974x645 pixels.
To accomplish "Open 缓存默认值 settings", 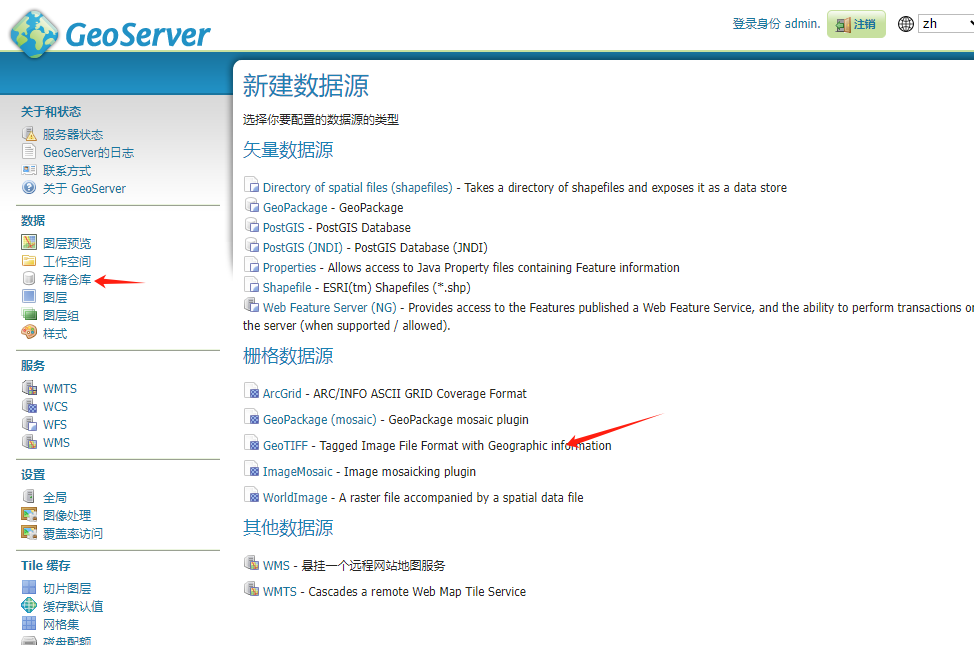I will tap(73, 606).
